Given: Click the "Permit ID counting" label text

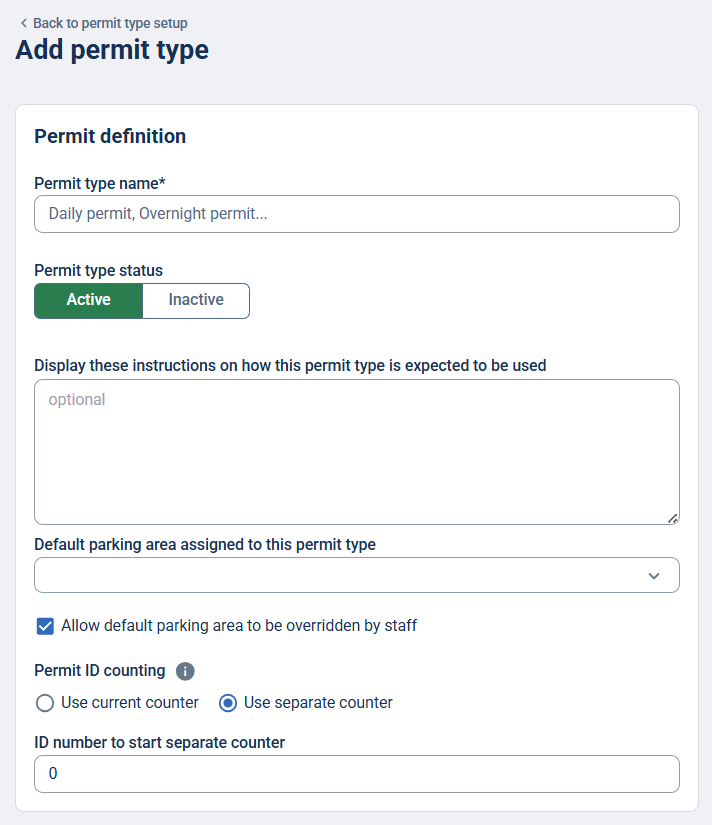Looking at the screenshot, I should pos(99,670).
